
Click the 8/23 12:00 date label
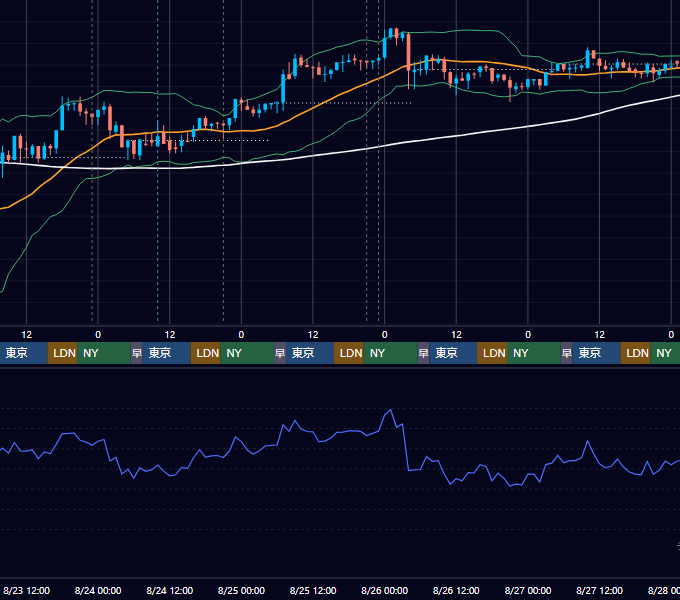[26, 590]
